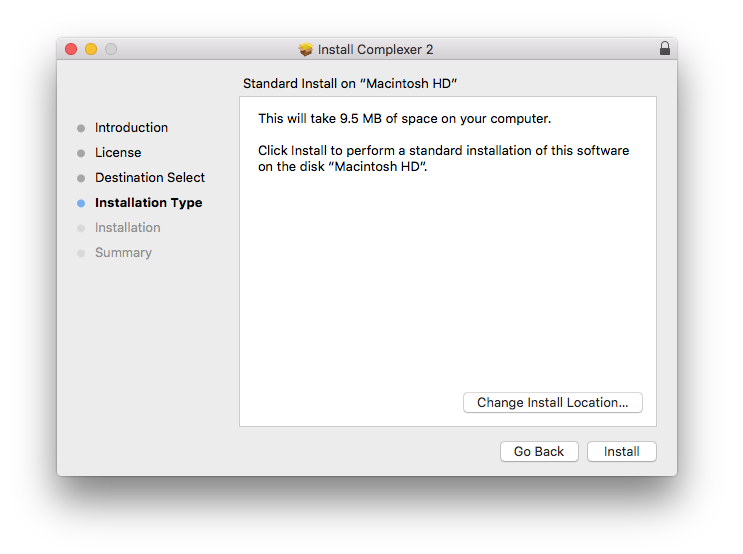The width and height of the screenshot is (743, 554).
Task: Click the greyed-out zoom window button
Action: [x=111, y=49]
